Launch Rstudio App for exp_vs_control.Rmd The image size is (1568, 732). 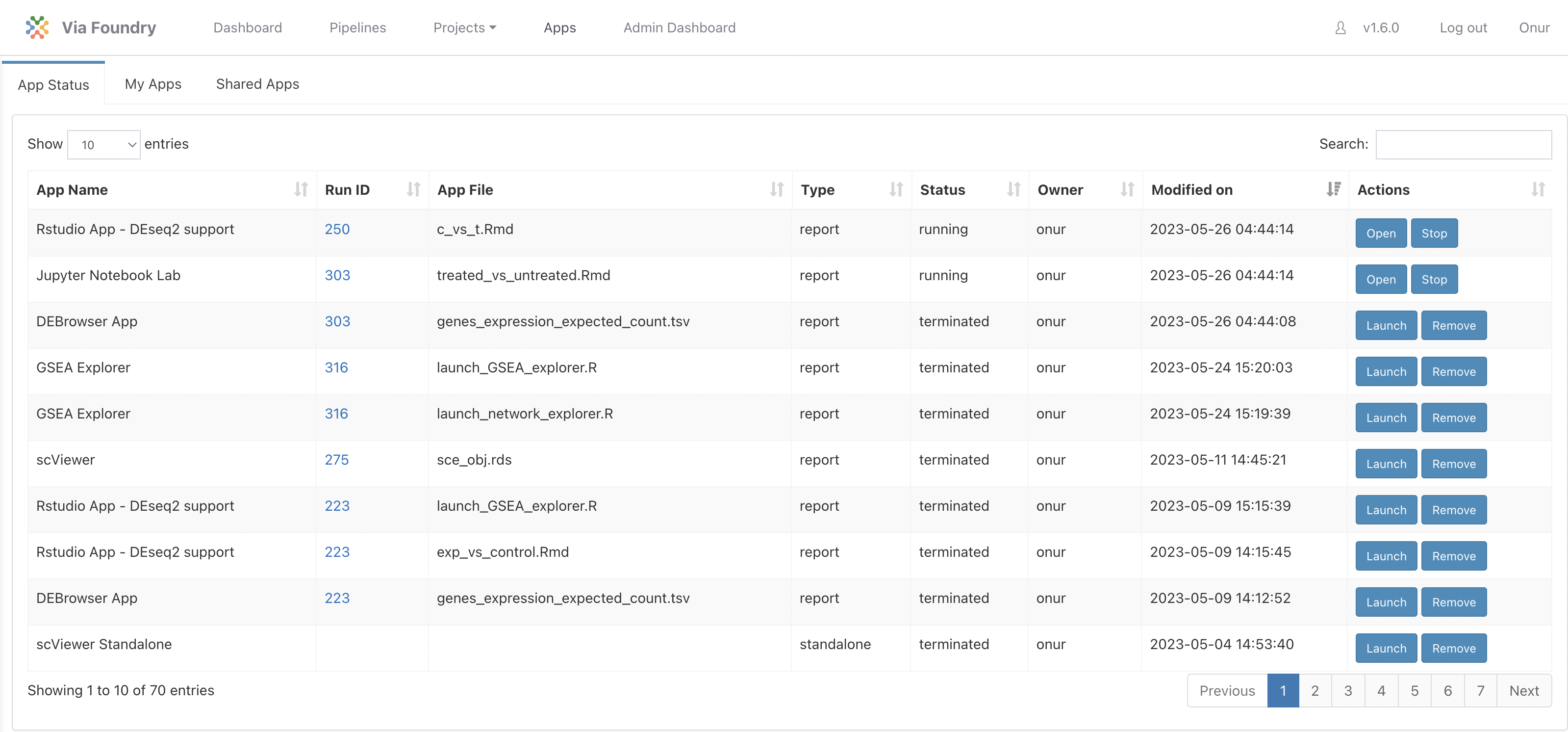click(x=1386, y=557)
